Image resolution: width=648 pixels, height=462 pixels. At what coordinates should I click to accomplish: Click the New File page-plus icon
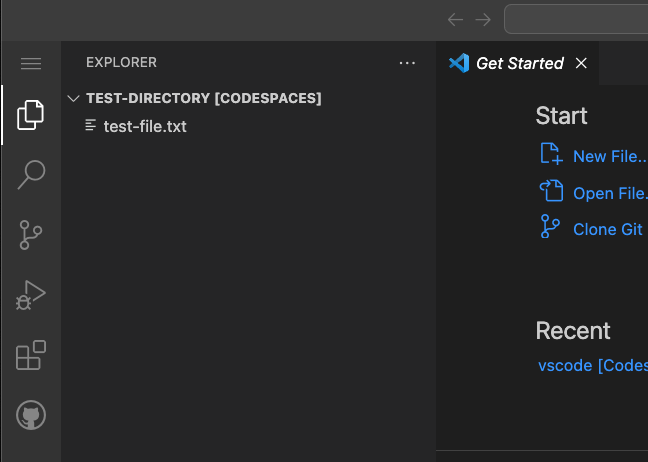point(551,154)
